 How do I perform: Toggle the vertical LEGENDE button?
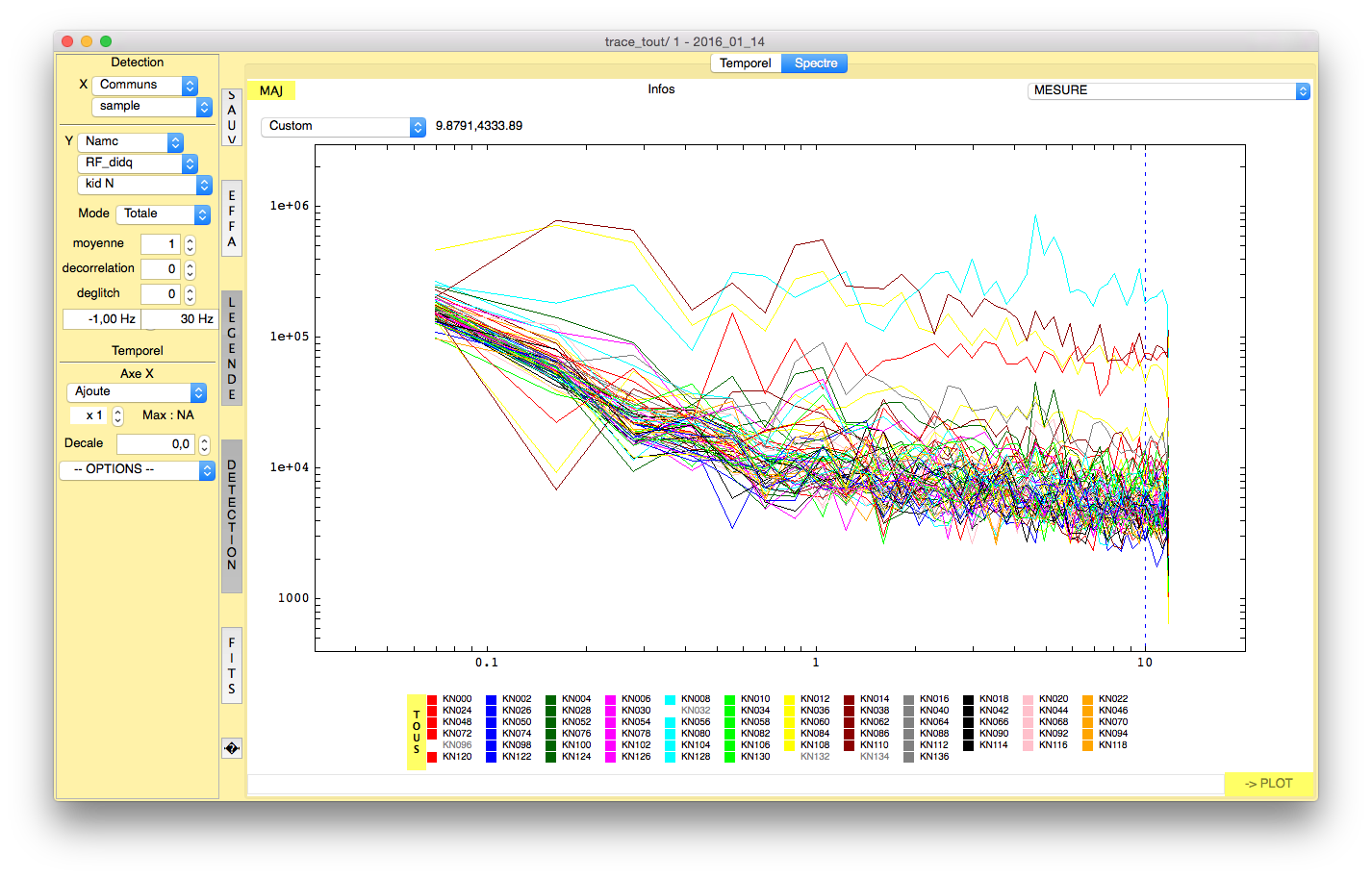coord(232,348)
